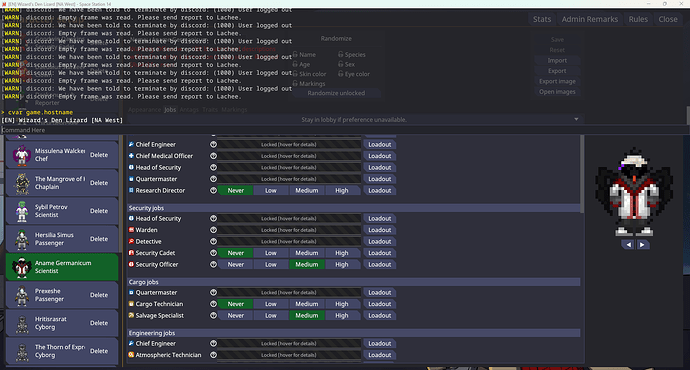Click the Hritisrasrat cyborg sprite
Viewport: 690px width, 370px height.
(21, 323)
